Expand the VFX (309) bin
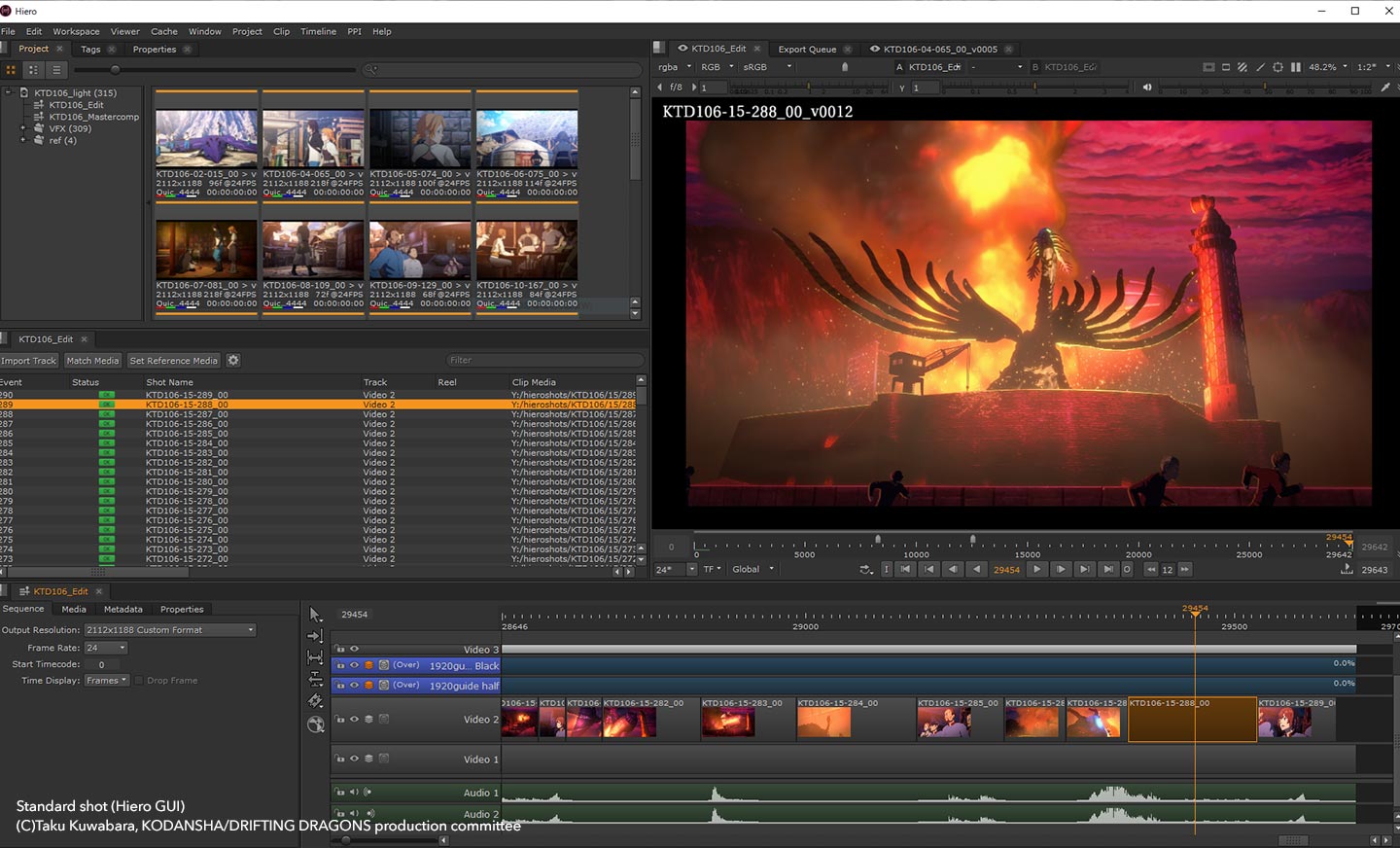 coord(23,128)
